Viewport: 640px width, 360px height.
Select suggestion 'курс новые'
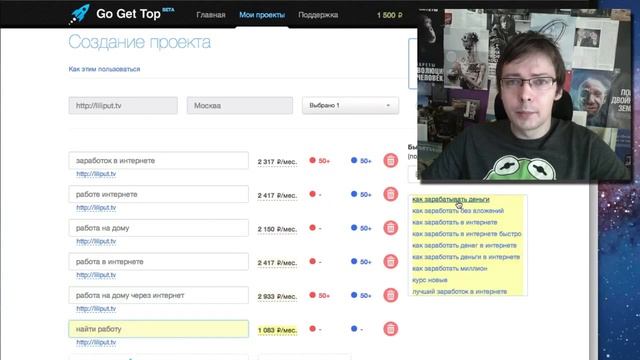pos(430,280)
